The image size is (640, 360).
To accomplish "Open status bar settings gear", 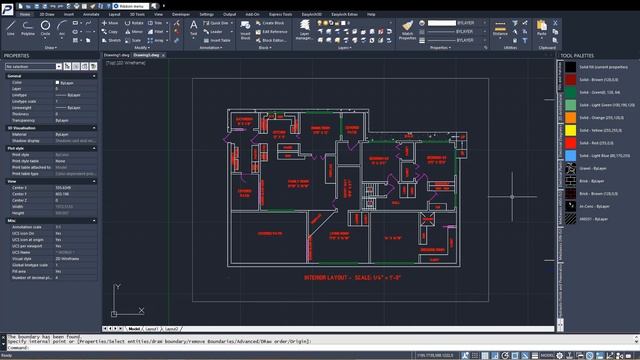I will [x=560, y=356].
